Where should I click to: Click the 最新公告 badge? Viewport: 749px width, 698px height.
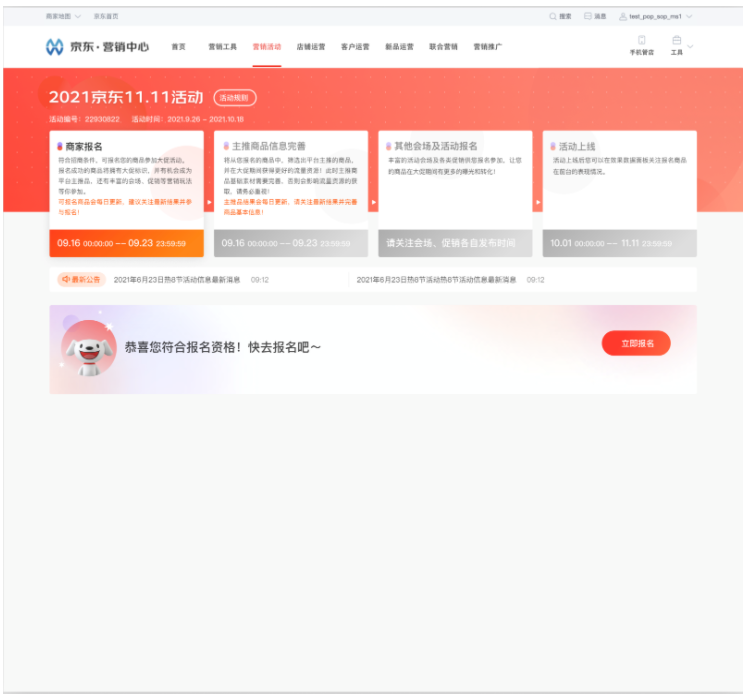81,279
